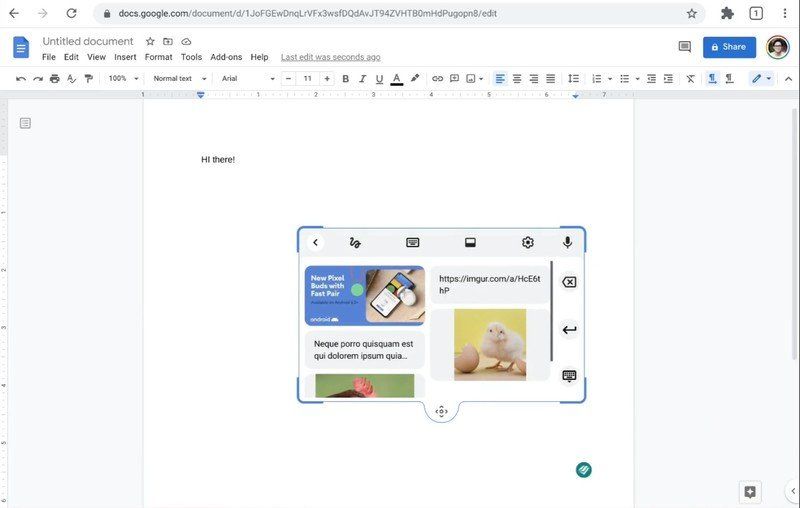Open the Insert image dropdown
800x508 pixels.
[474, 79]
